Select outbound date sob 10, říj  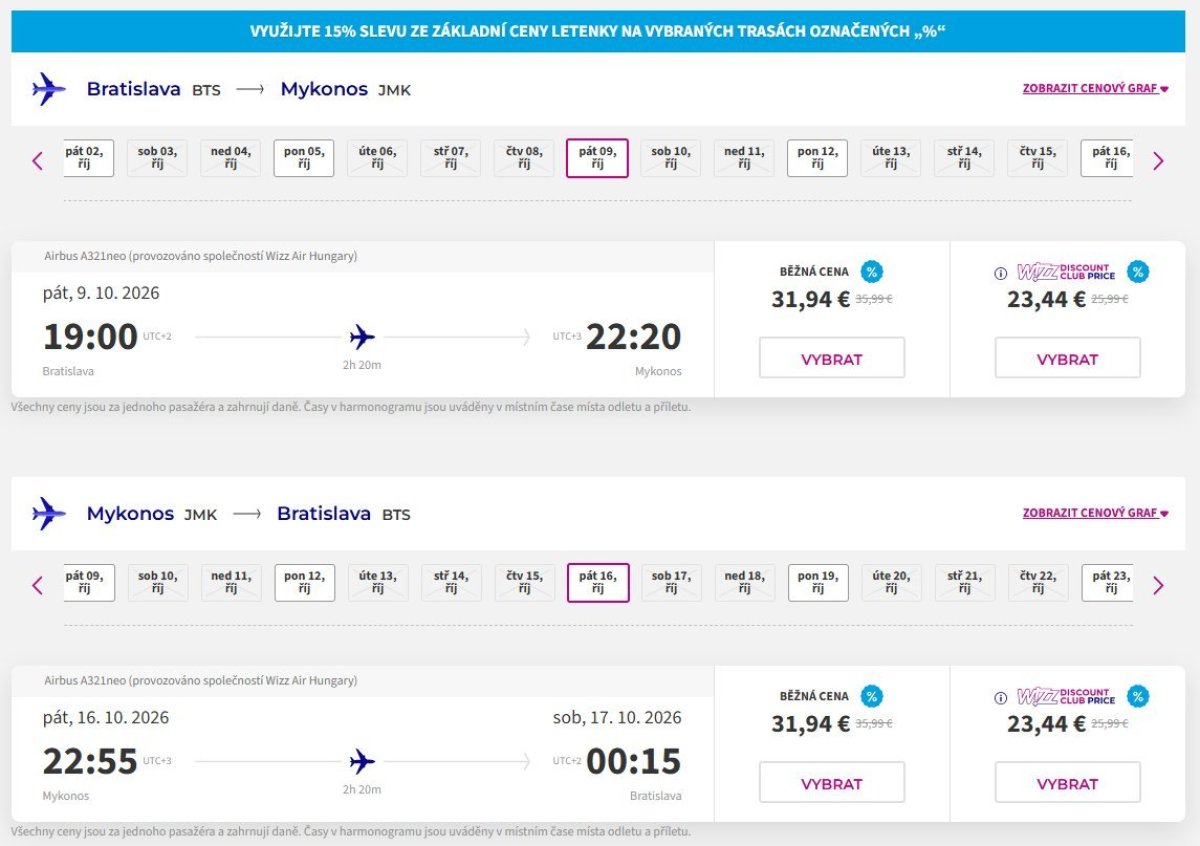[671, 158]
